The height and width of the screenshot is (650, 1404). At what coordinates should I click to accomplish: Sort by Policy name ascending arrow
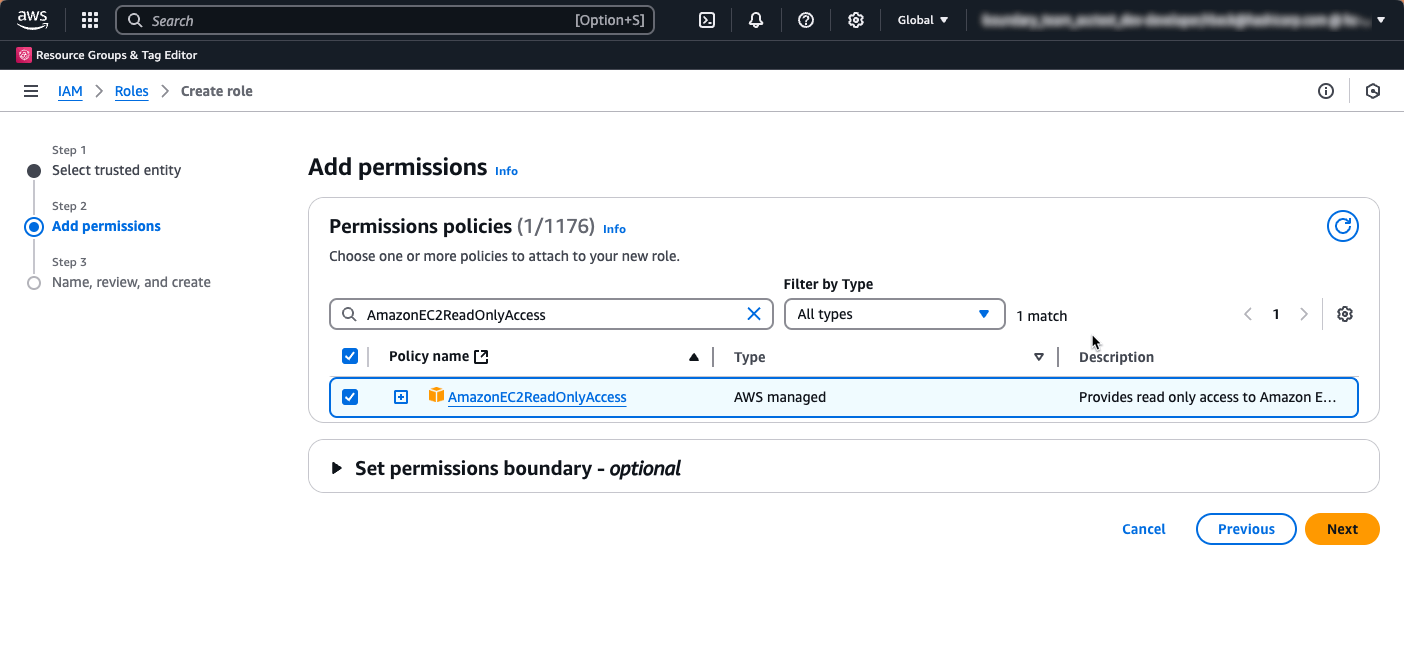694,357
